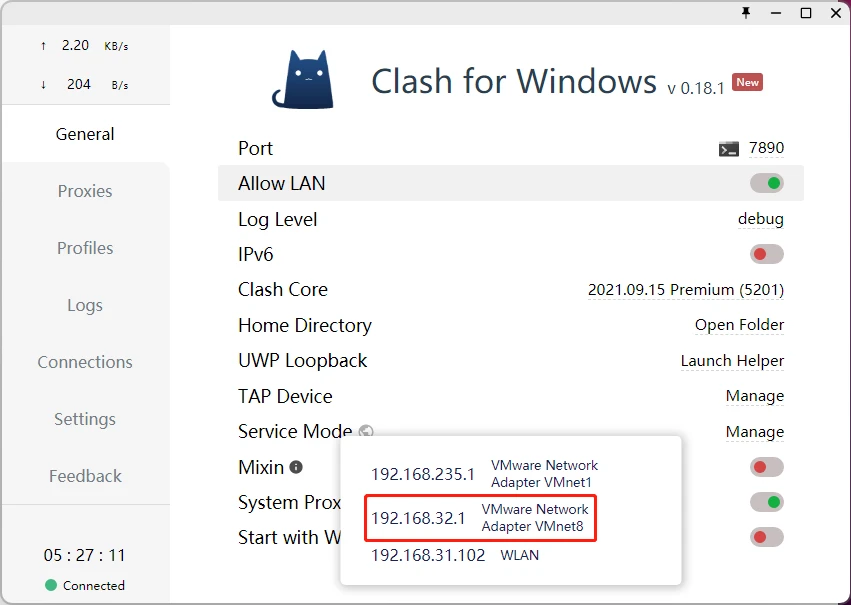The width and height of the screenshot is (851, 605).
Task: Click the Mixin info icon
Action: pyautogui.click(x=296, y=467)
